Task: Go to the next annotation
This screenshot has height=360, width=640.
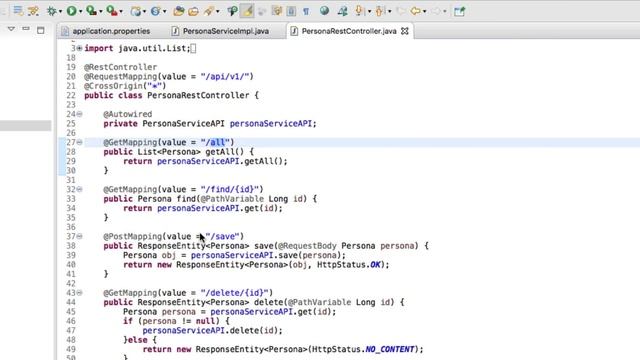Action: point(359,11)
